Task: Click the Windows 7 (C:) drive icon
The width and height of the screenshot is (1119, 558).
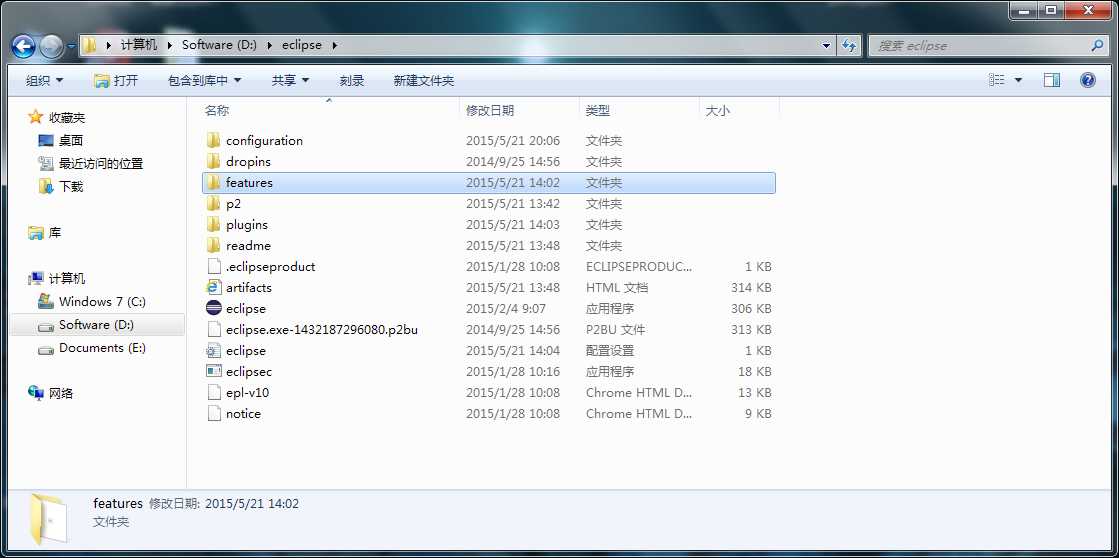Action: 46,301
